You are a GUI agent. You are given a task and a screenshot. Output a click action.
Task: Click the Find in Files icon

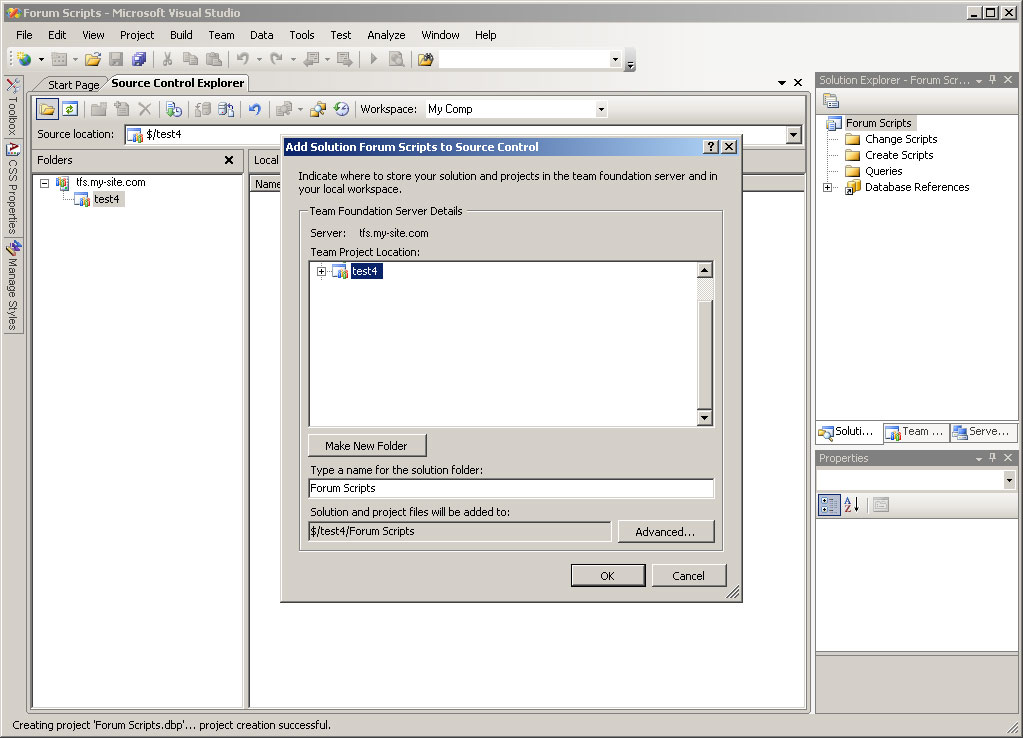pos(425,59)
